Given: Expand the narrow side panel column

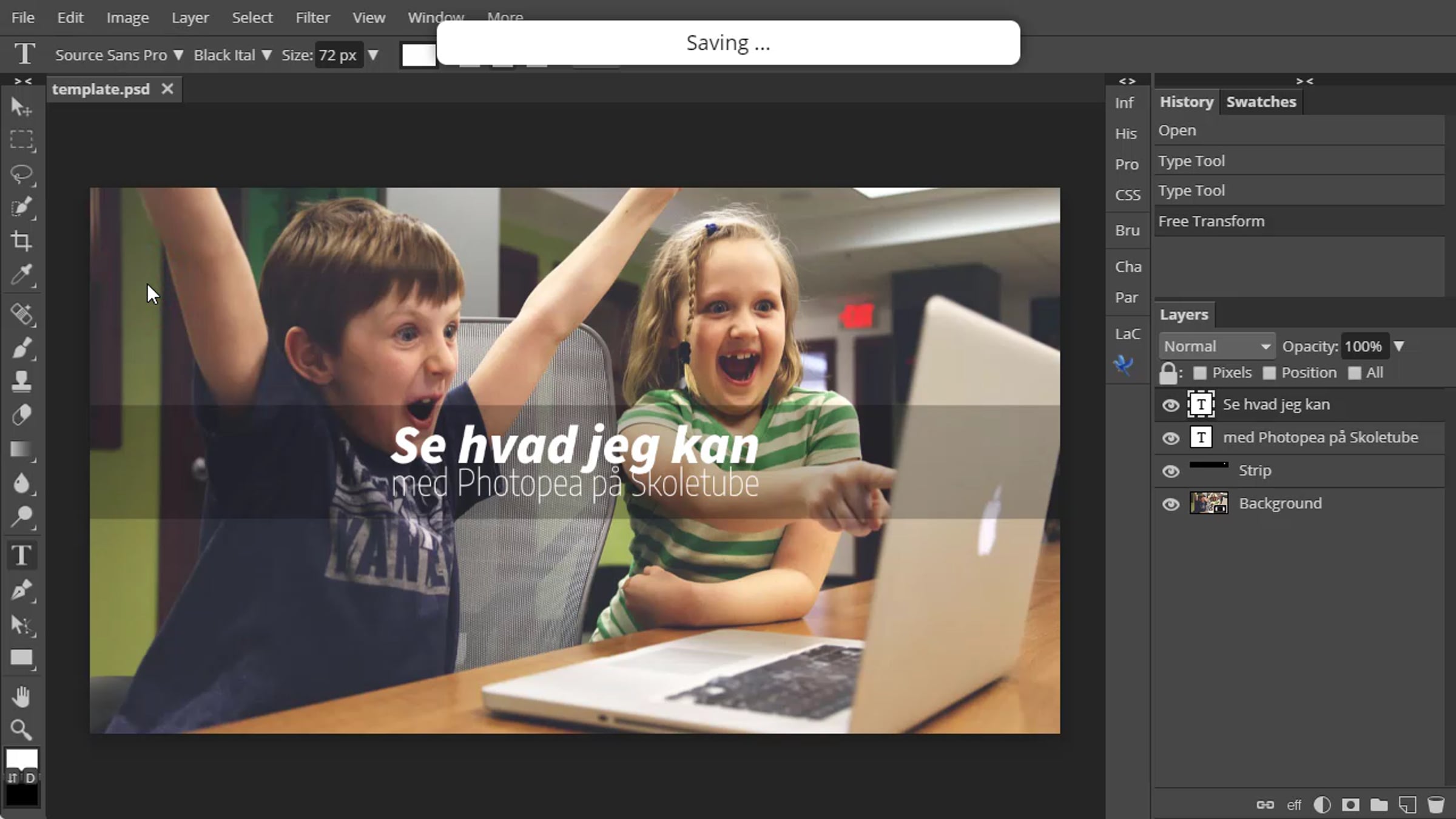Looking at the screenshot, I should coord(1127,81).
